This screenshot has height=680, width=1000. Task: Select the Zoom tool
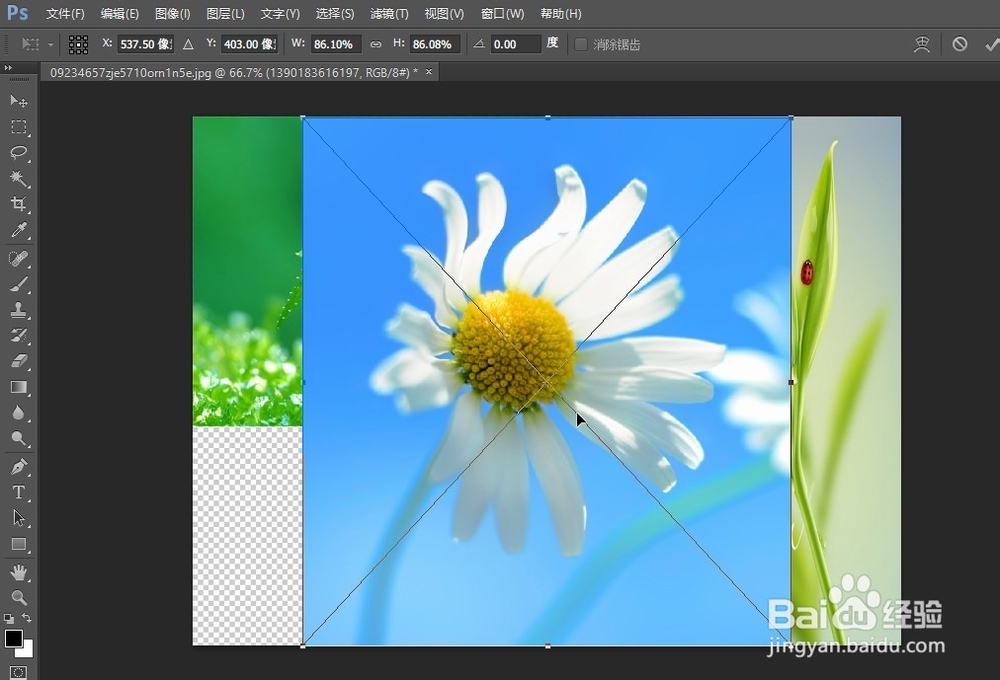click(18, 598)
